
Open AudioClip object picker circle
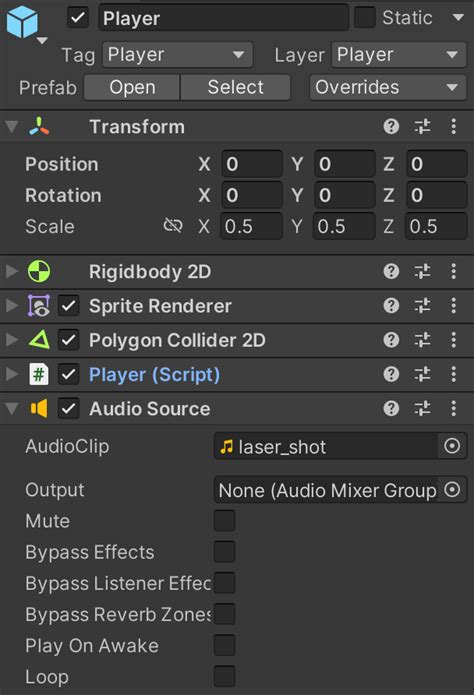[452, 446]
